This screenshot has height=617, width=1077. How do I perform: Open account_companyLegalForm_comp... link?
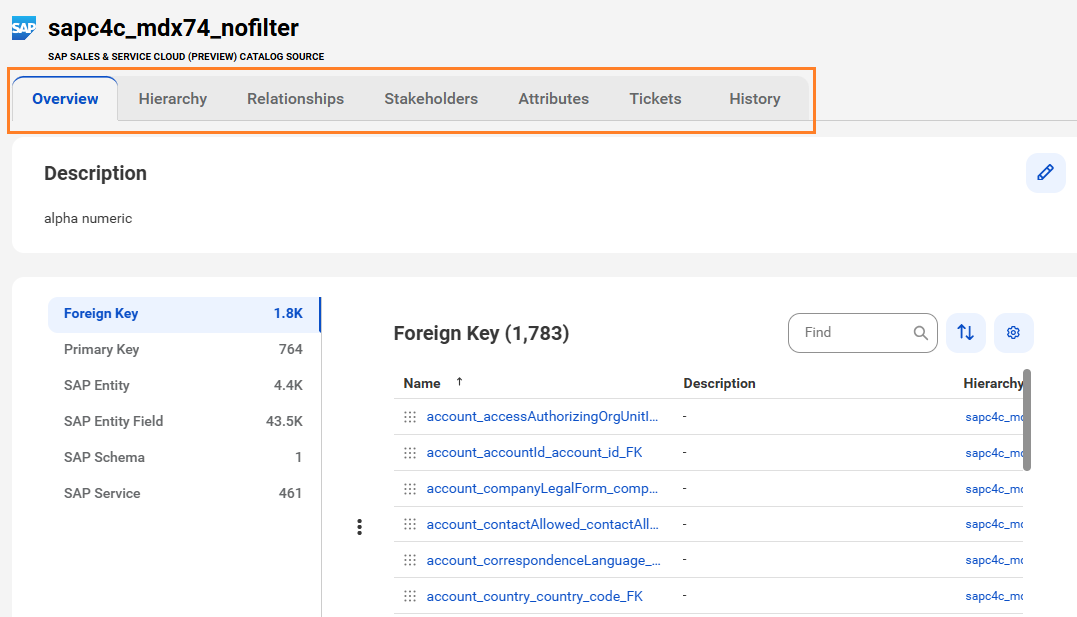542,489
